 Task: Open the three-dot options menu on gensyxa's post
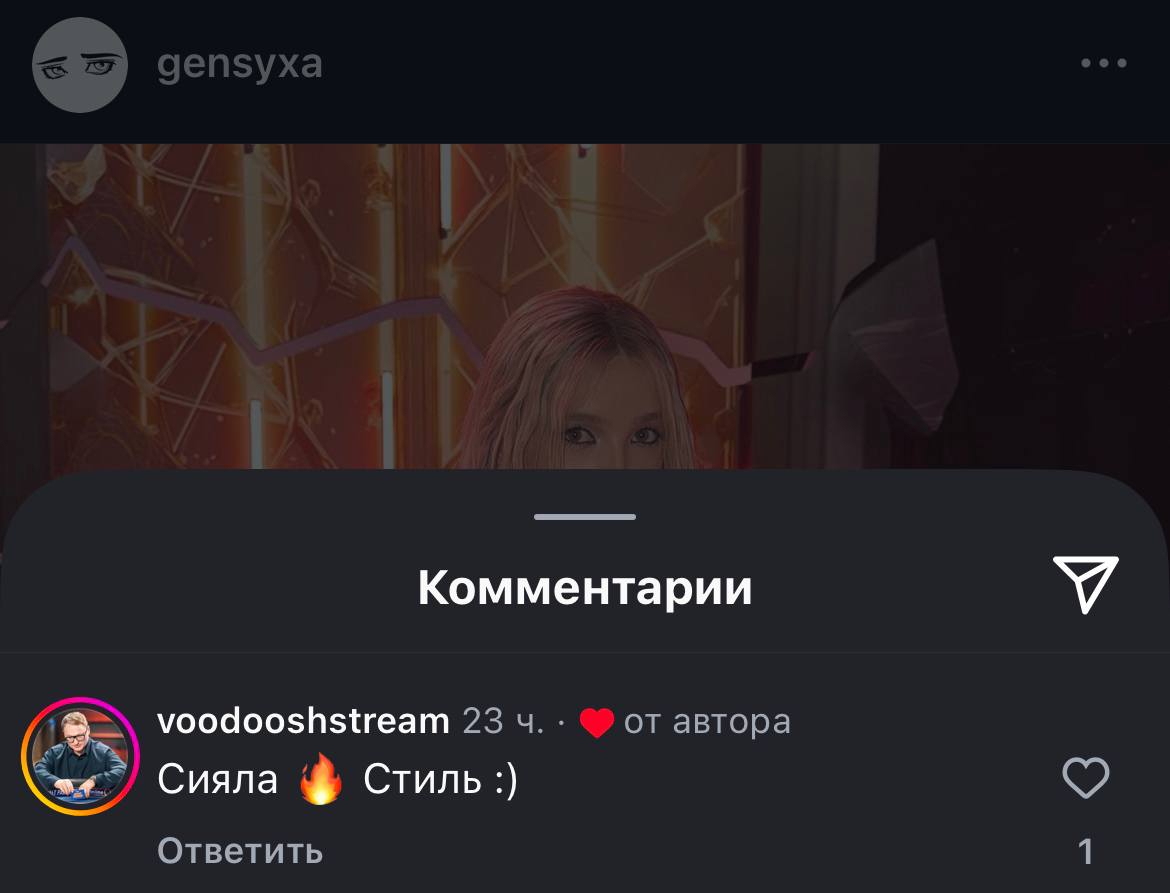[x=1104, y=63]
